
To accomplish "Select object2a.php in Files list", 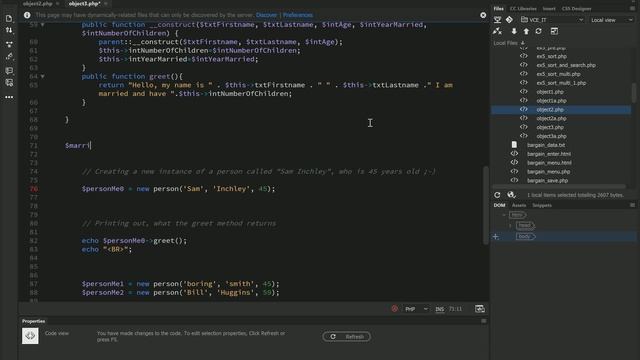I will [x=551, y=118].
